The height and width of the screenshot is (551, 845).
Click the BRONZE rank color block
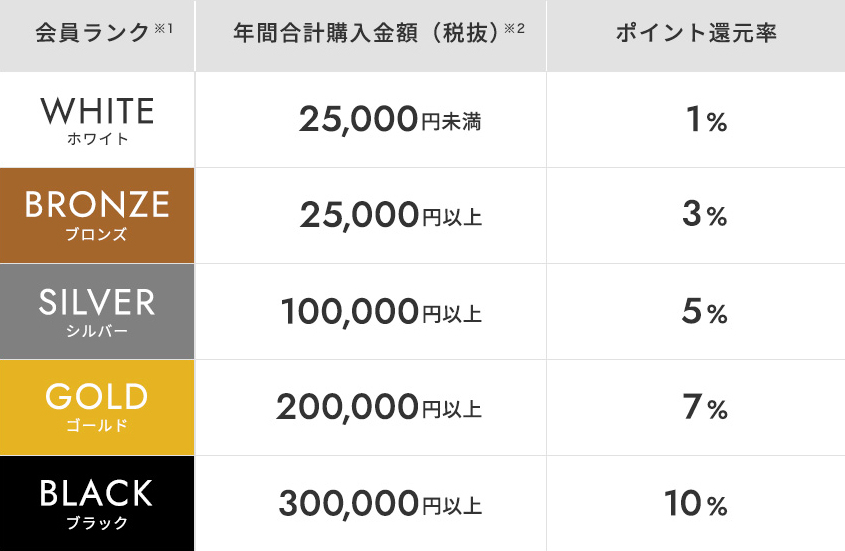pyautogui.click(x=97, y=215)
